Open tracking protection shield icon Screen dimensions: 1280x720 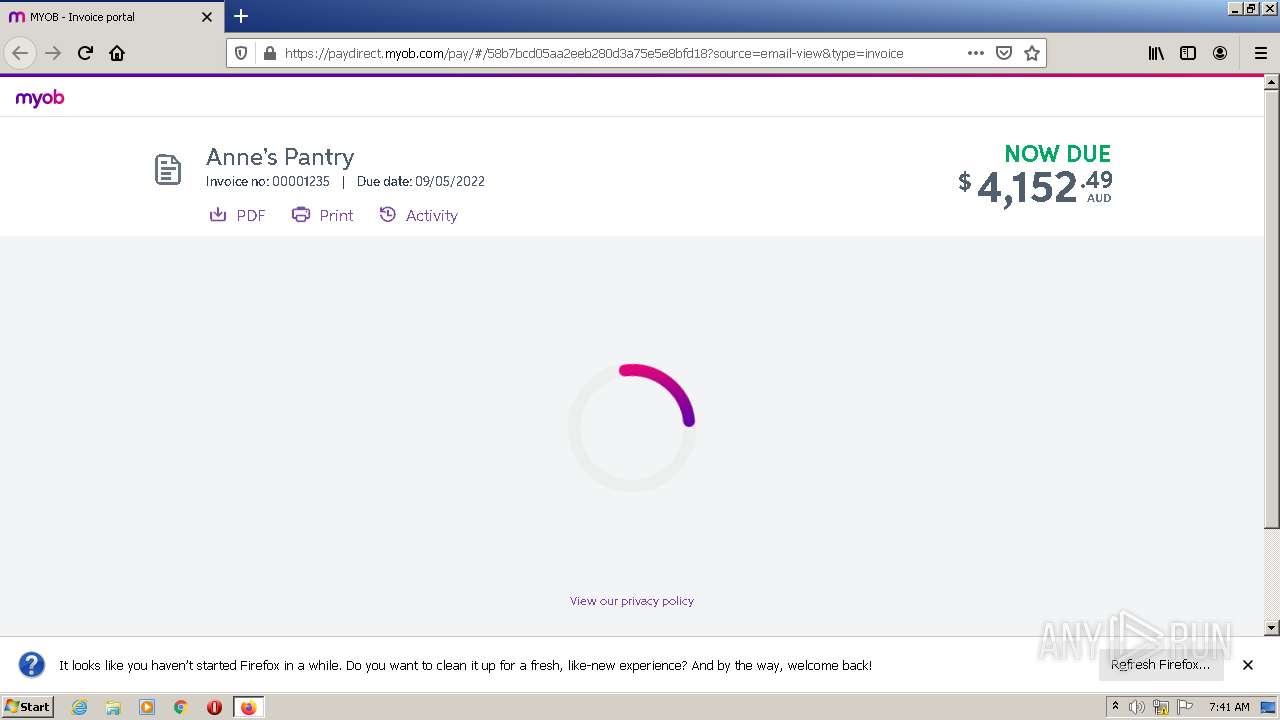[x=241, y=53]
